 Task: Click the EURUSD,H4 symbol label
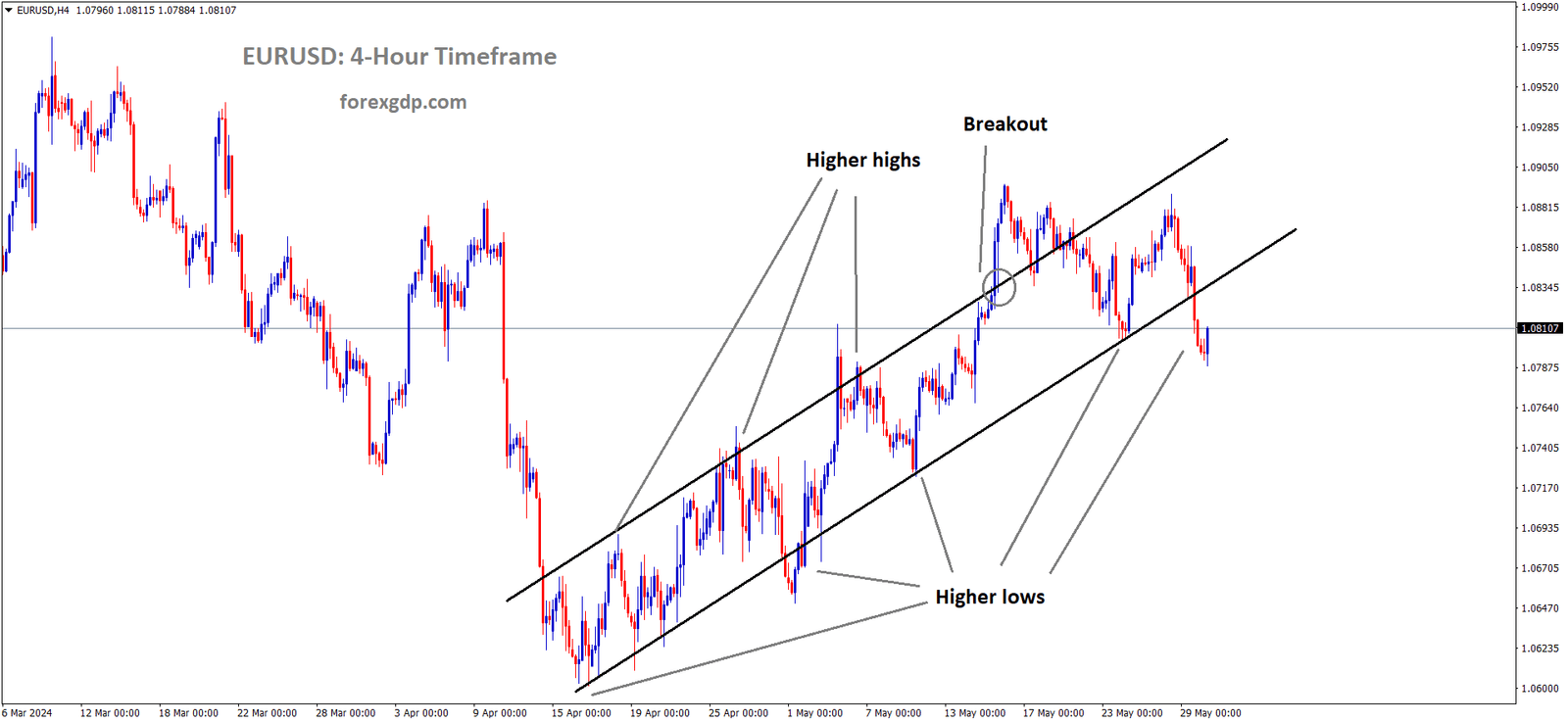click(x=43, y=11)
